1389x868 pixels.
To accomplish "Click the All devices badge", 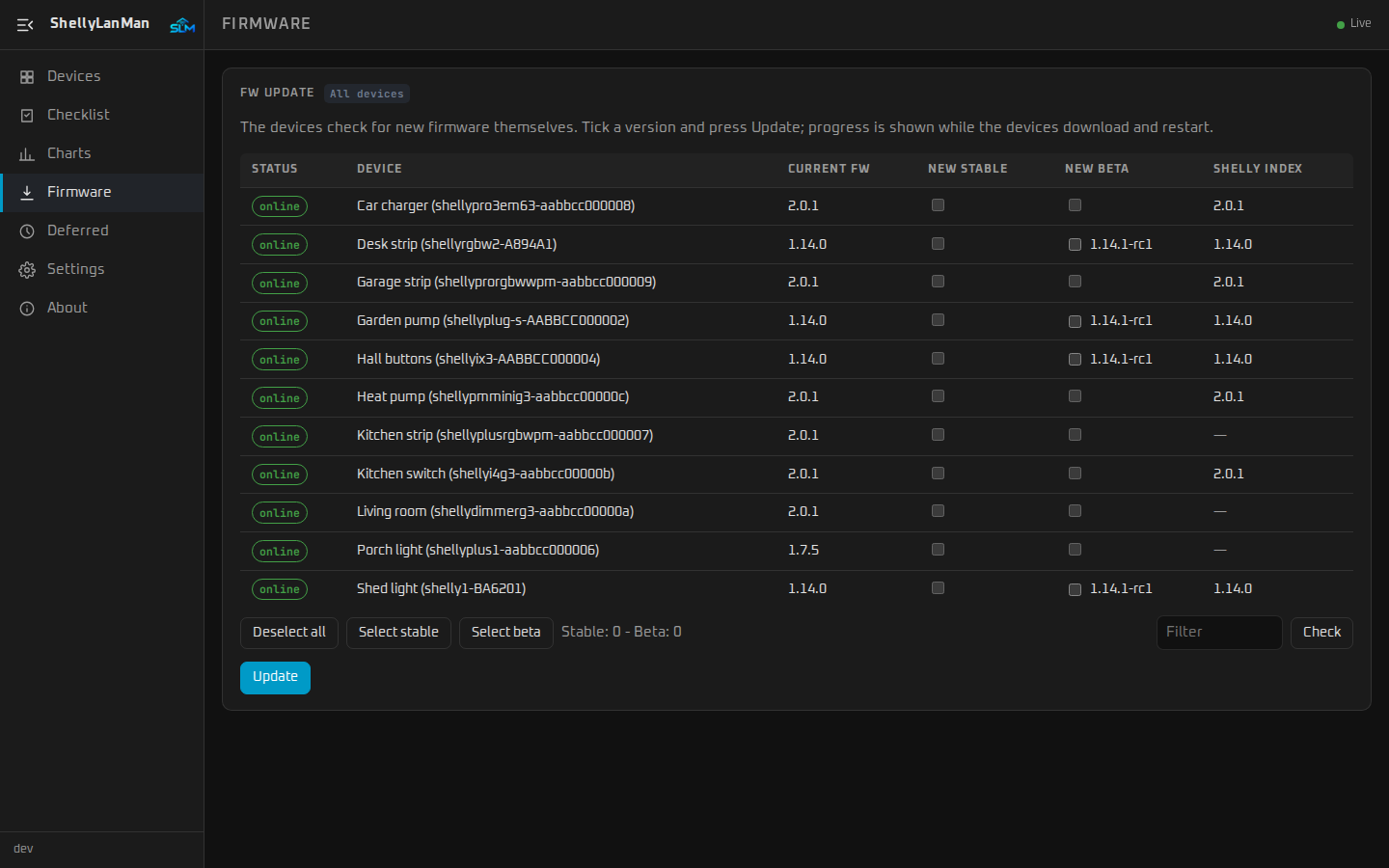I will (x=367, y=94).
